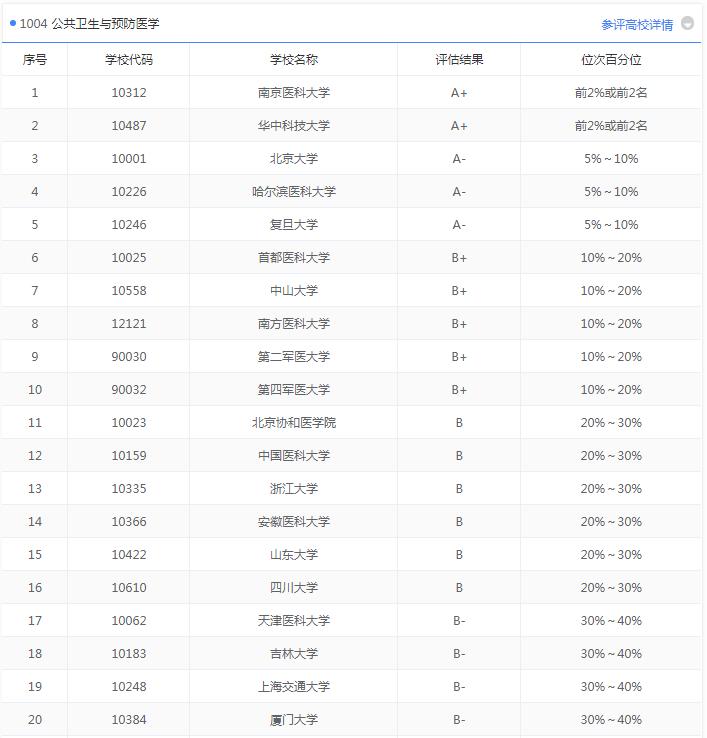This screenshot has width=707, height=738.
Task: Click school code 90030
Action: 129,356
